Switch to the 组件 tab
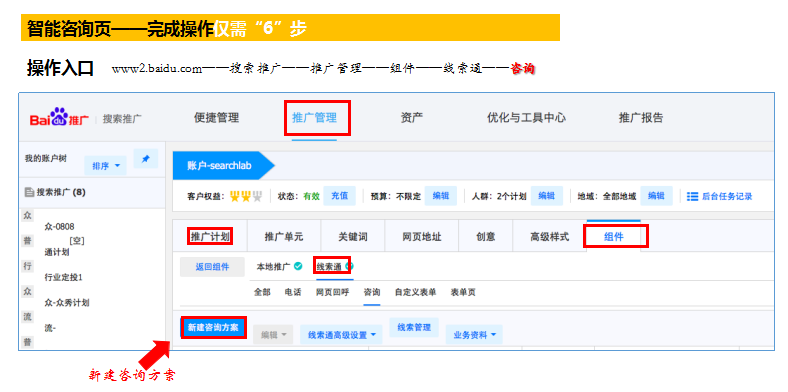The image size is (788, 392). [x=614, y=236]
